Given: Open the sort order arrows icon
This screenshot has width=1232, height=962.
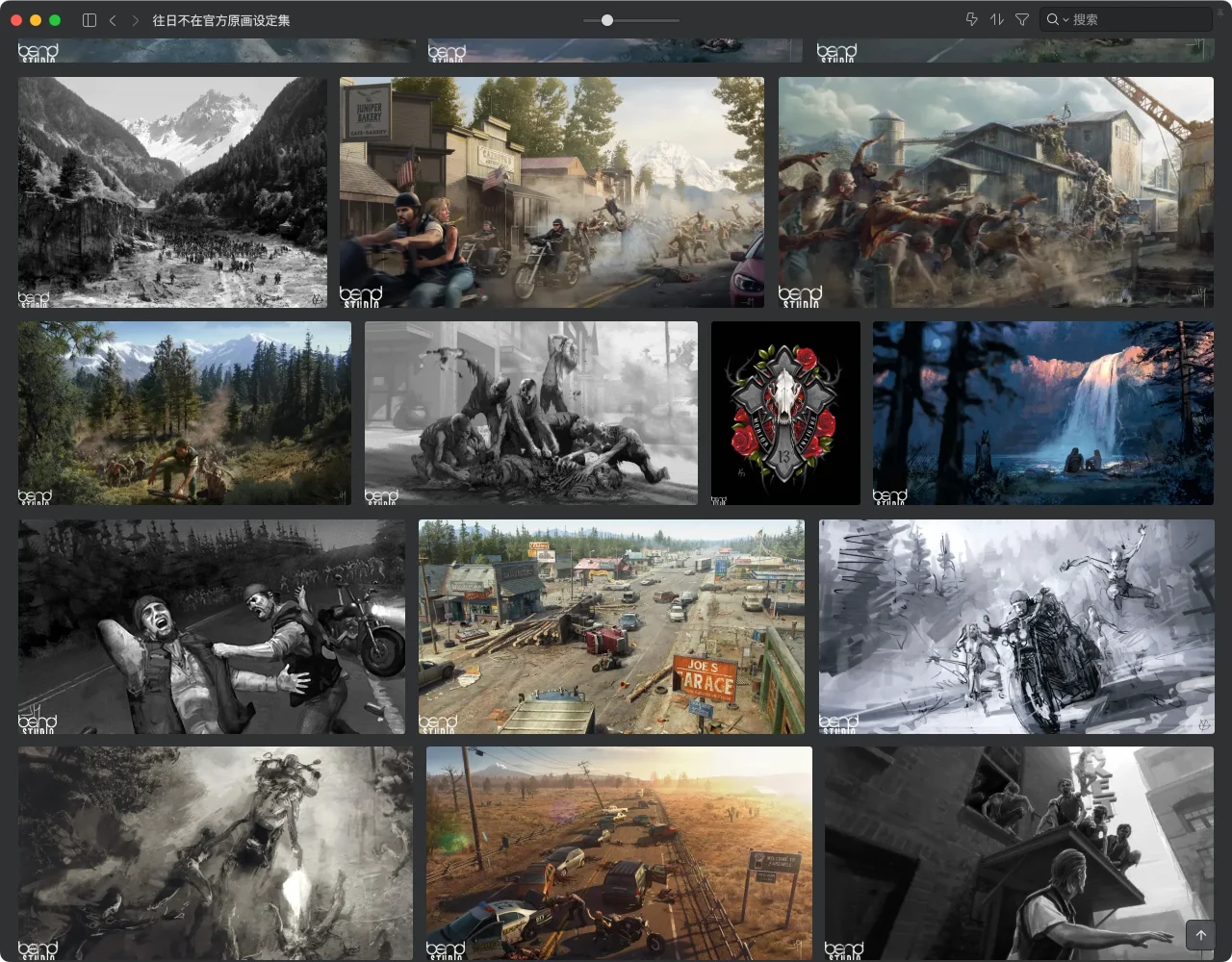Looking at the screenshot, I should 996,19.
